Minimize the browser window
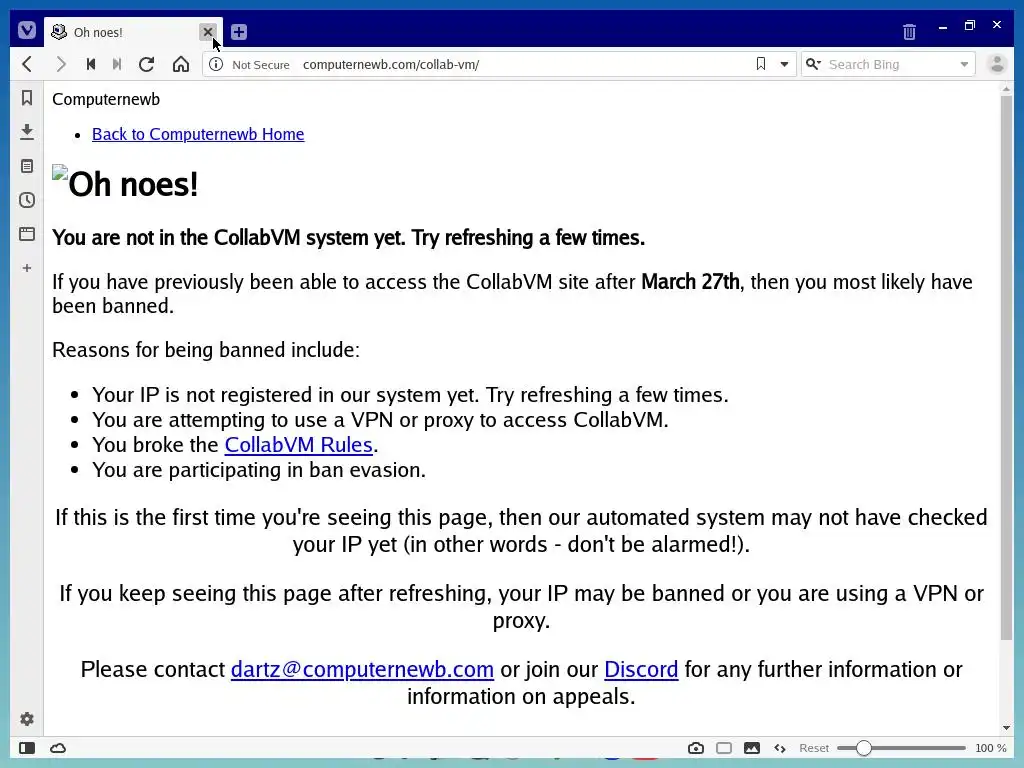Screen dimensions: 1024x768 pyautogui.click(x=942, y=27)
